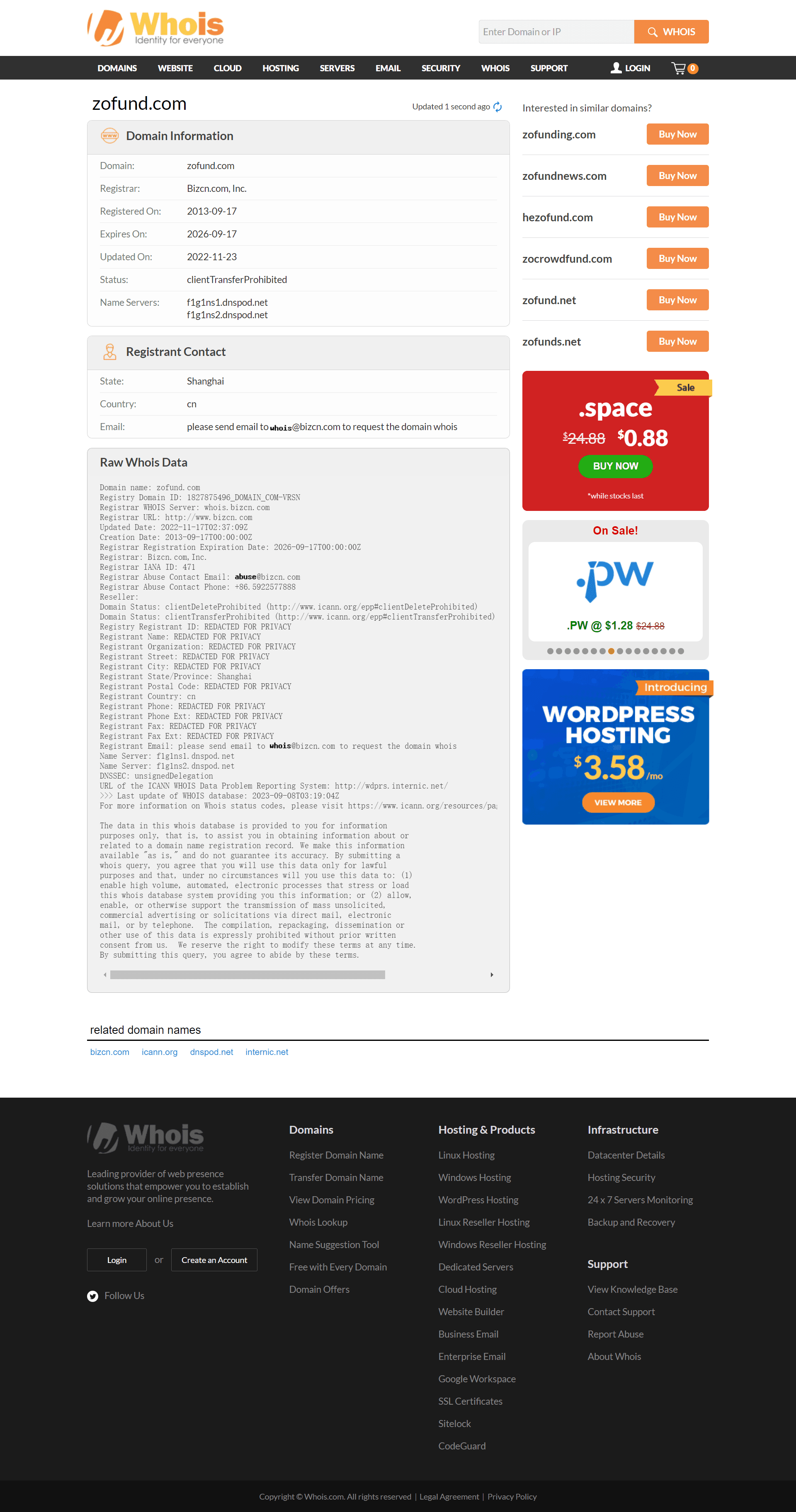This screenshot has width=796, height=1512.
Task: Open the dnspod.net related domain link
Action: pyautogui.click(x=211, y=1052)
